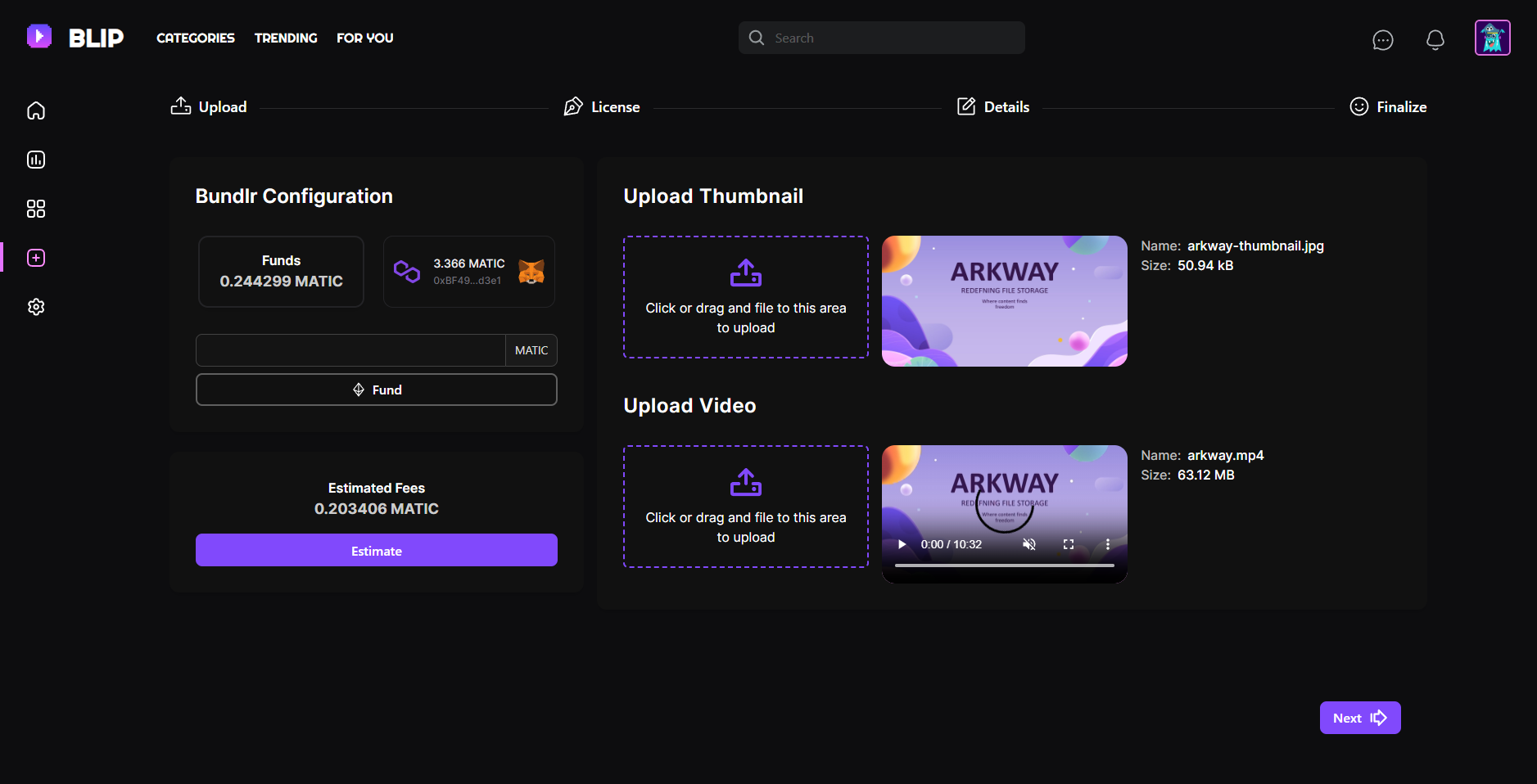Open the chat bubble icon in header

(x=1383, y=39)
